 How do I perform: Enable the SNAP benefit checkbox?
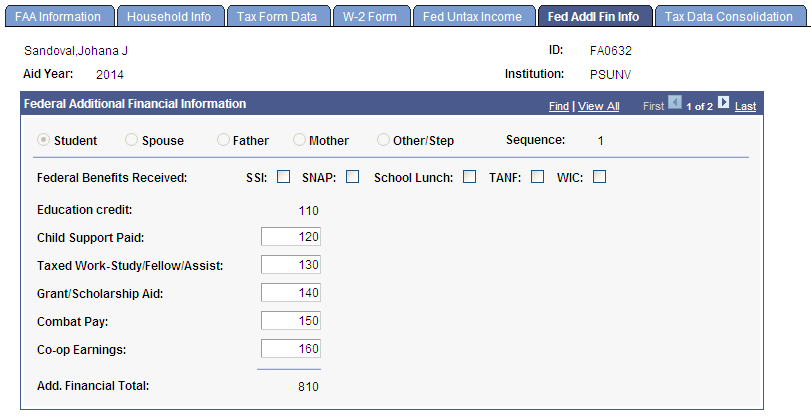[352, 178]
